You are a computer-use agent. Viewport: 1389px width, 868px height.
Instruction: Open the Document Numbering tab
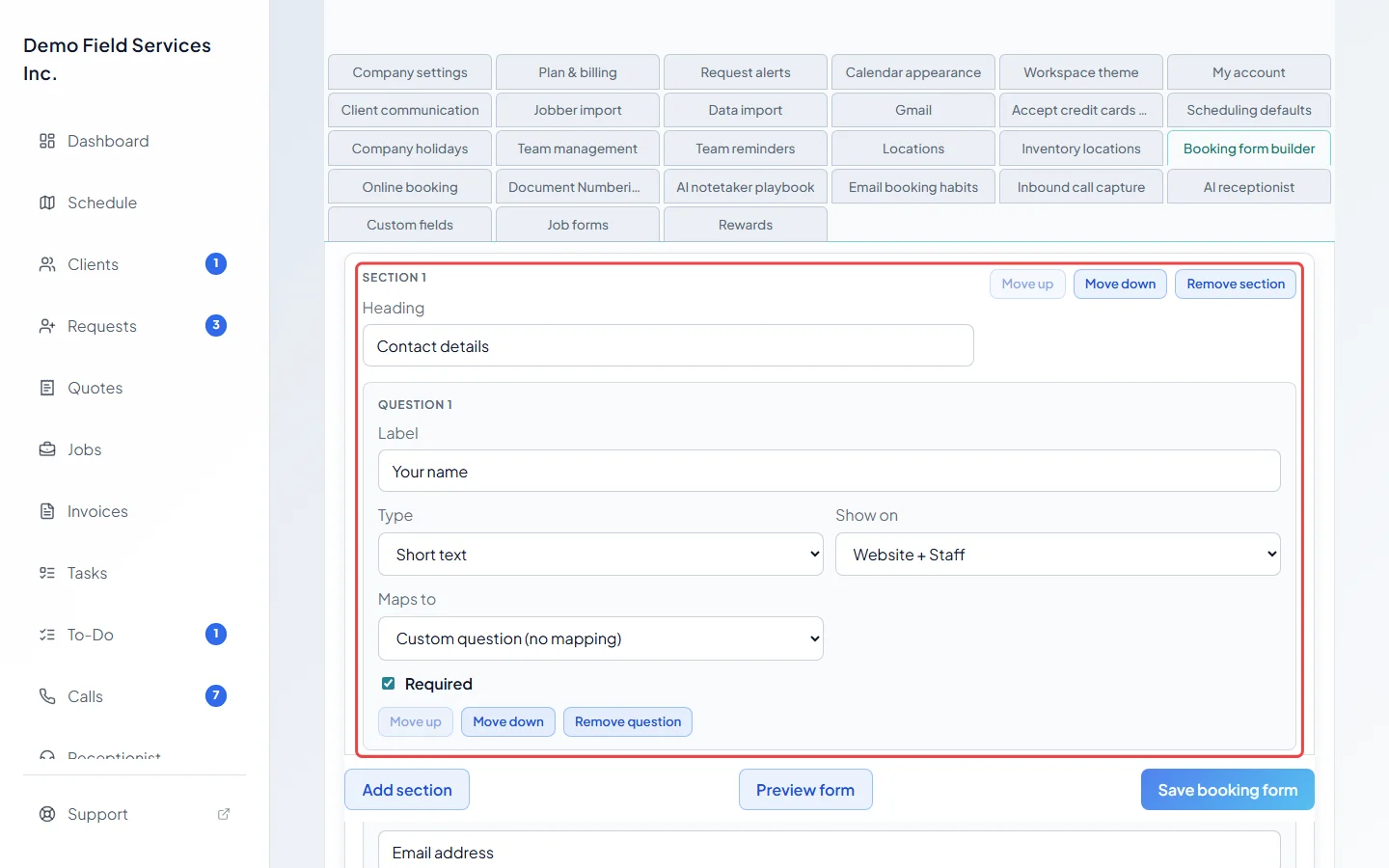pyautogui.click(x=578, y=187)
